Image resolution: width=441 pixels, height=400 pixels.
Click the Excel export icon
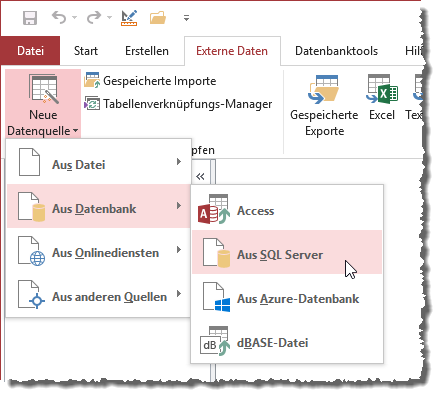tap(382, 89)
